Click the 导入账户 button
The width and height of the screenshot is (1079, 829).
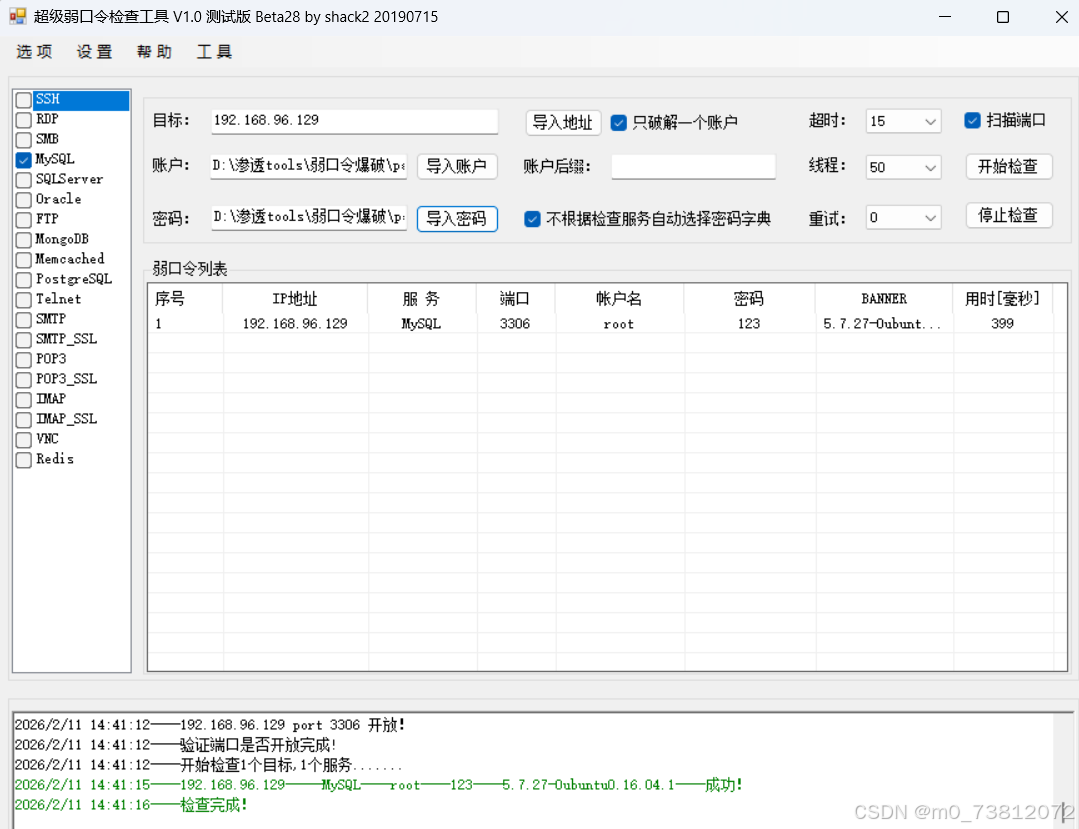click(x=457, y=166)
